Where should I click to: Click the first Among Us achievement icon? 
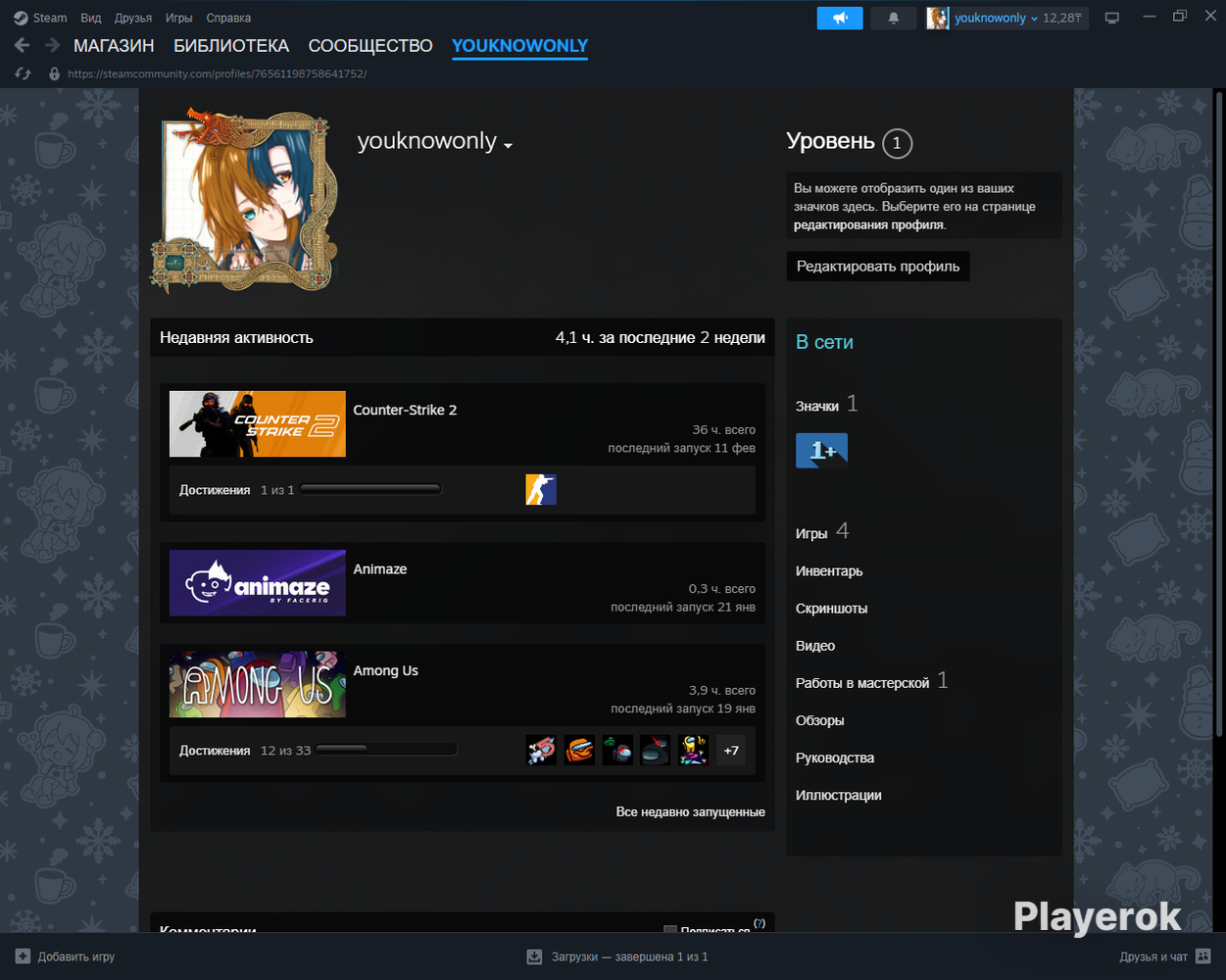541,751
